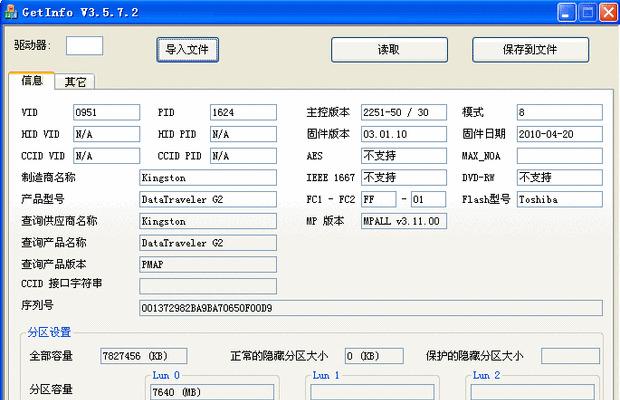The height and width of the screenshot is (400, 620).
Task: Click the HID VID field
Action: (107, 134)
